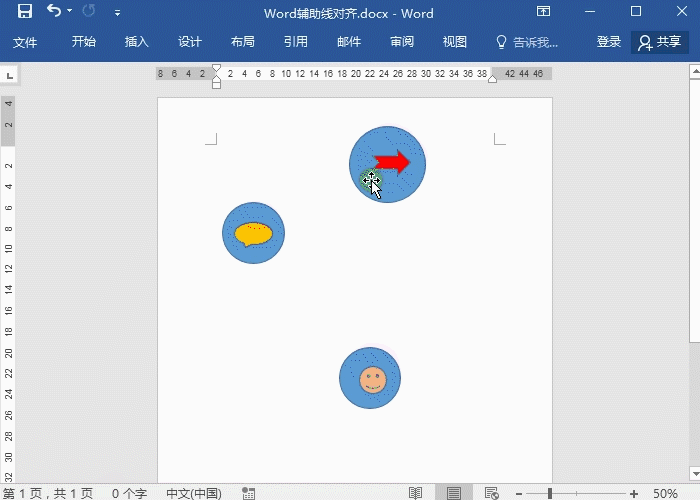Click the macro recording status icon
This screenshot has height=500, width=700.
tap(249, 493)
